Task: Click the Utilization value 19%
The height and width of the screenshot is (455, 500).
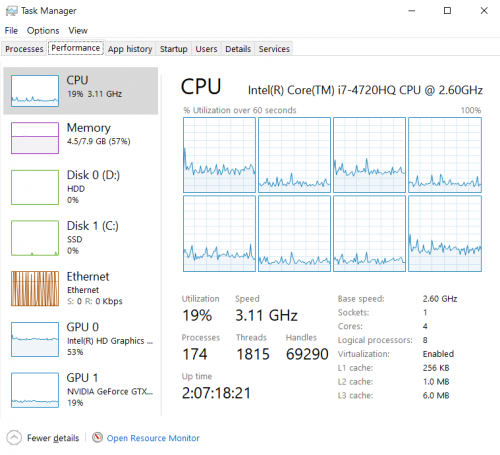Action: tap(197, 315)
